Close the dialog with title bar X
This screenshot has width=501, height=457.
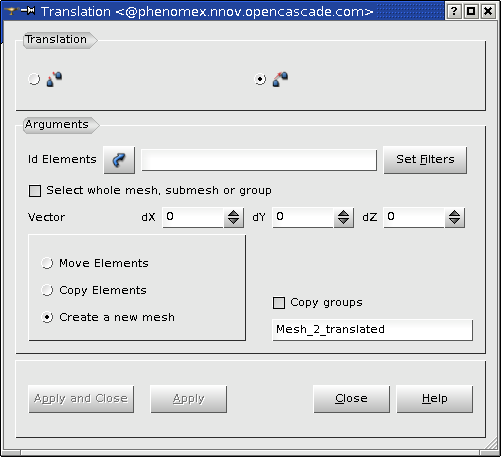(x=488, y=11)
